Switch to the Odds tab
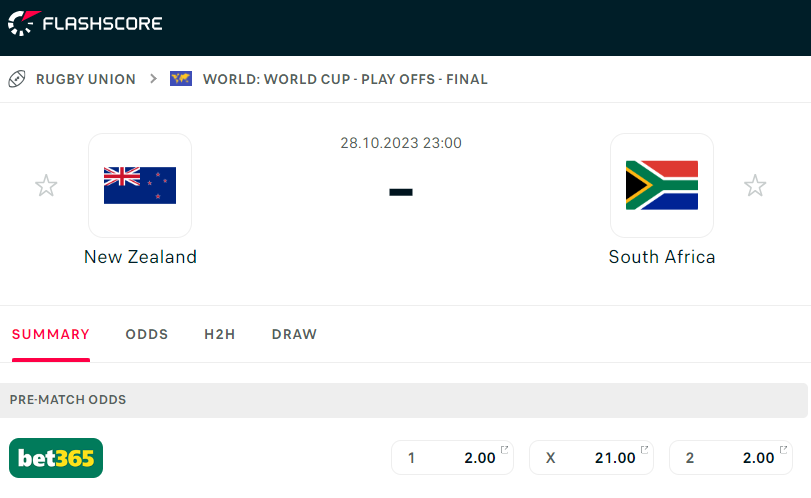The width and height of the screenshot is (811, 498). coord(147,334)
